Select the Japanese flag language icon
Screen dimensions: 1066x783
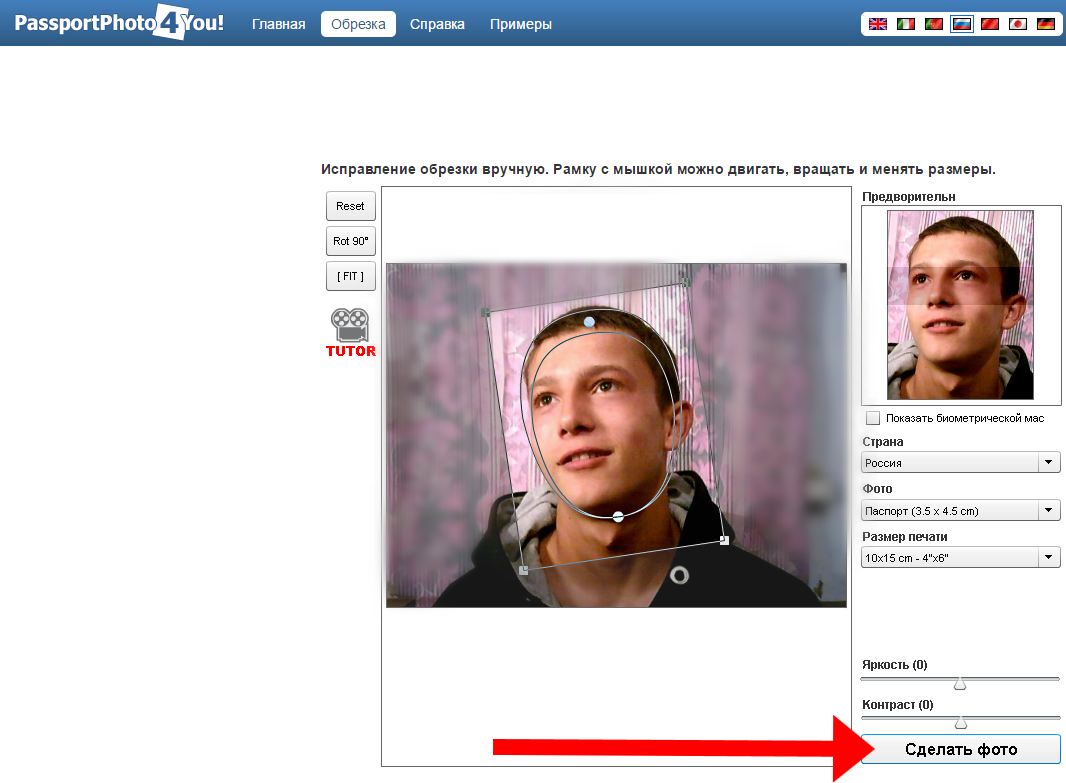point(1018,24)
